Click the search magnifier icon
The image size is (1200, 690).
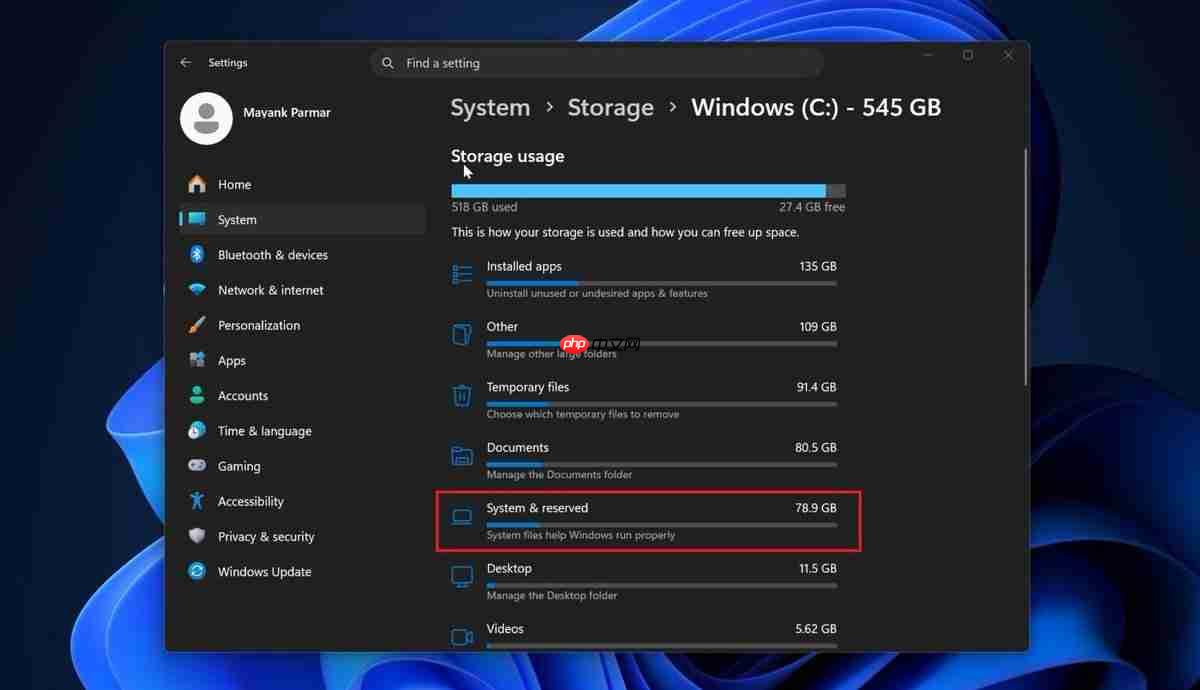click(388, 63)
